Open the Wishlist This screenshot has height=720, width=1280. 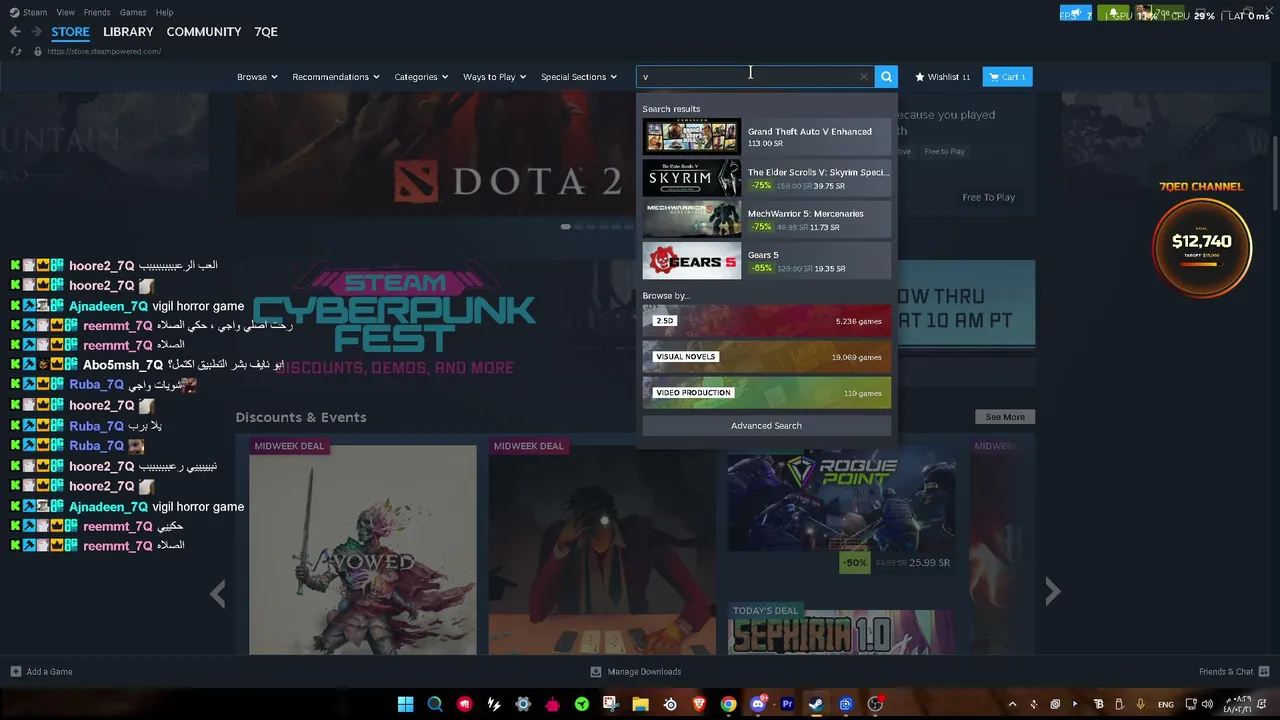[942, 77]
